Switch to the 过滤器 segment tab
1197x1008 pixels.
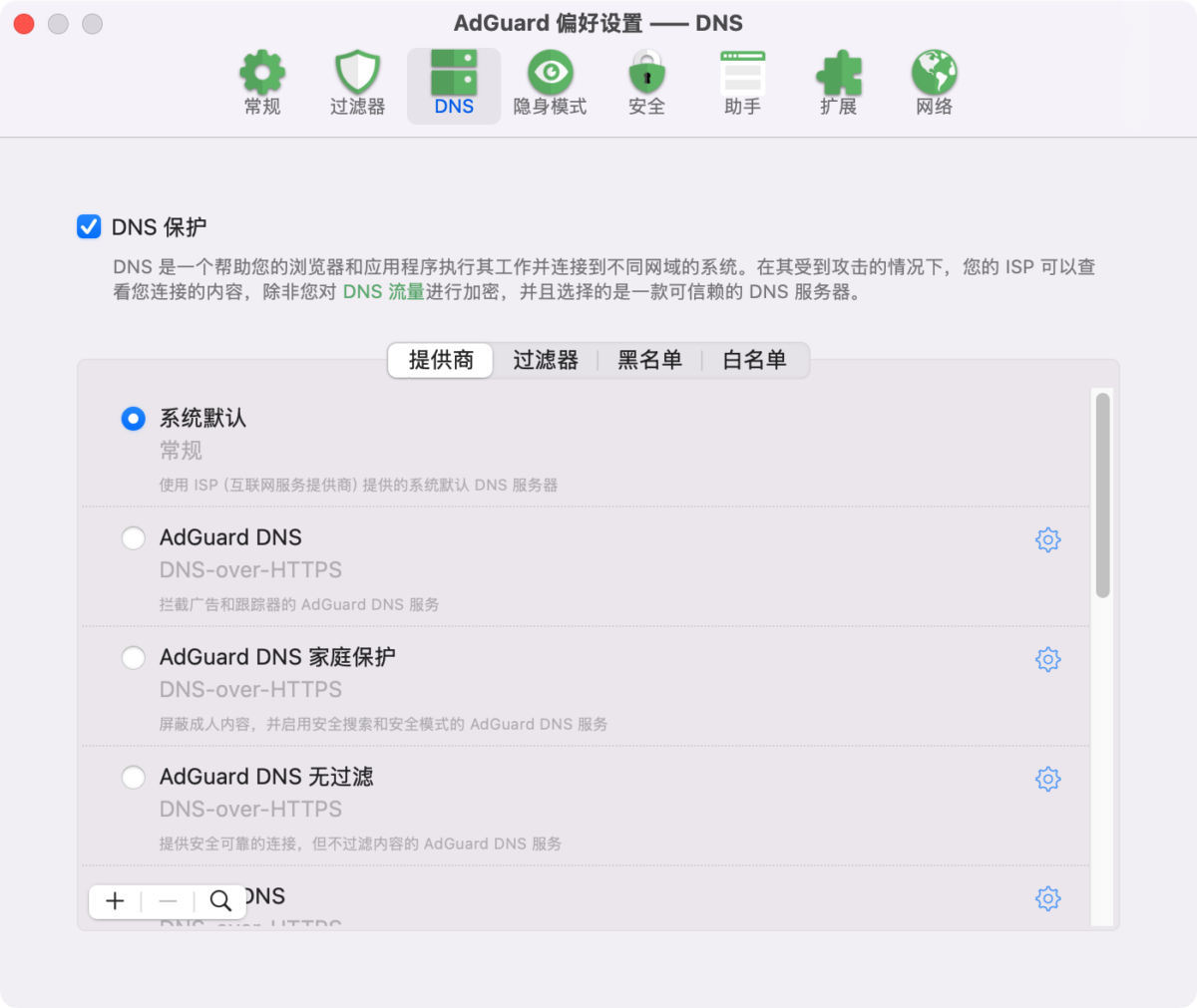[x=546, y=360]
